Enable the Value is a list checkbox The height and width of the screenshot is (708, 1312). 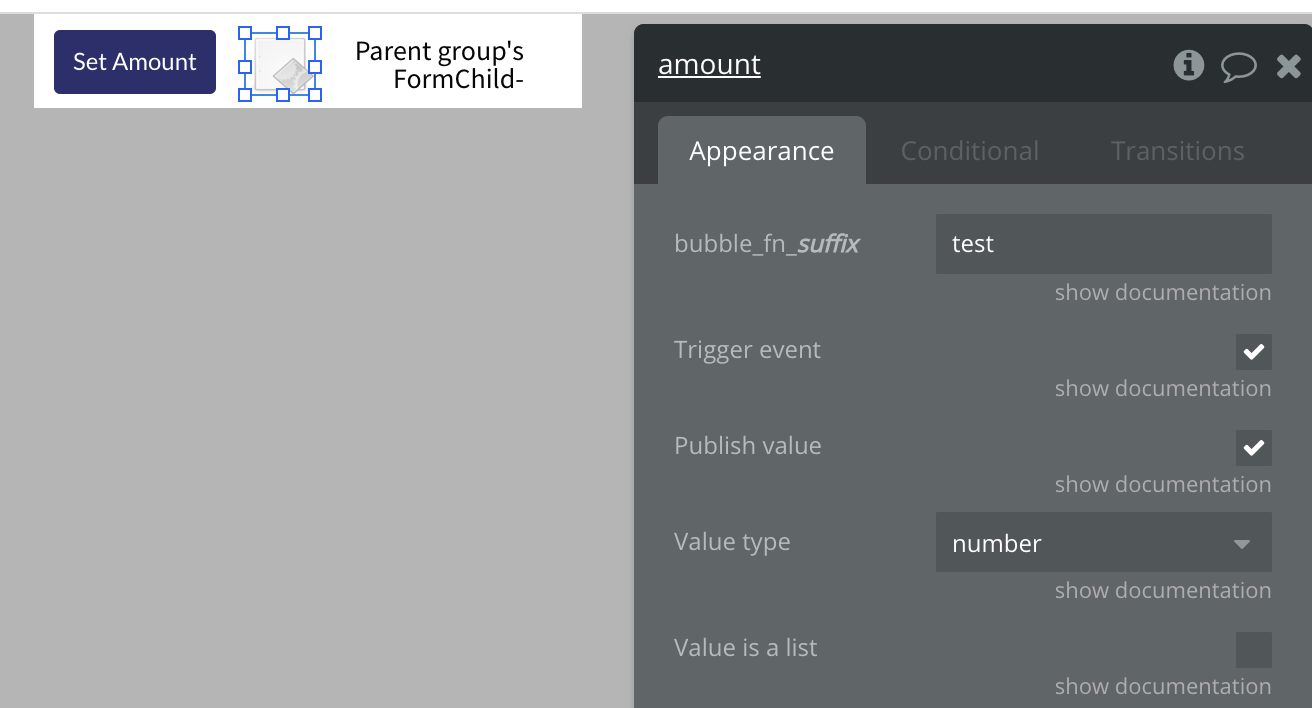pyautogui.click(x=1253, y=650)
